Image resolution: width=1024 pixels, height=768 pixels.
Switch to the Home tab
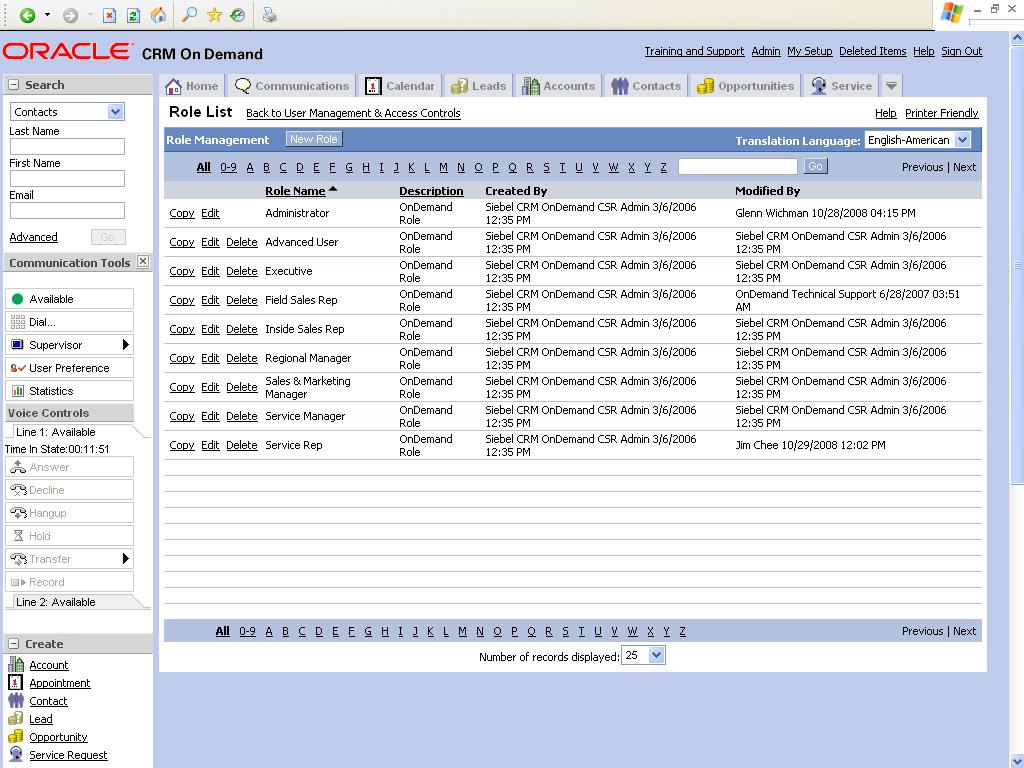click(191, 86)
